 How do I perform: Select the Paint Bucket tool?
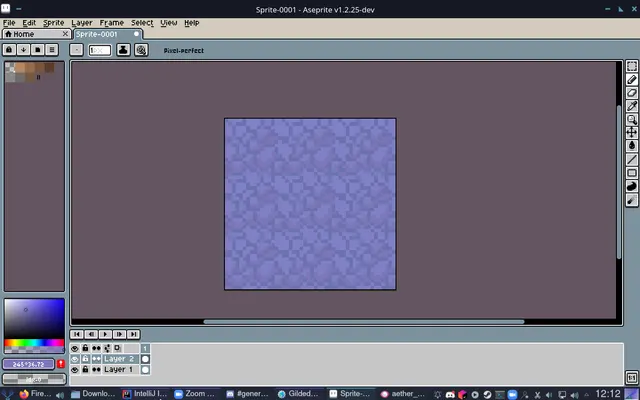(631, 146)
